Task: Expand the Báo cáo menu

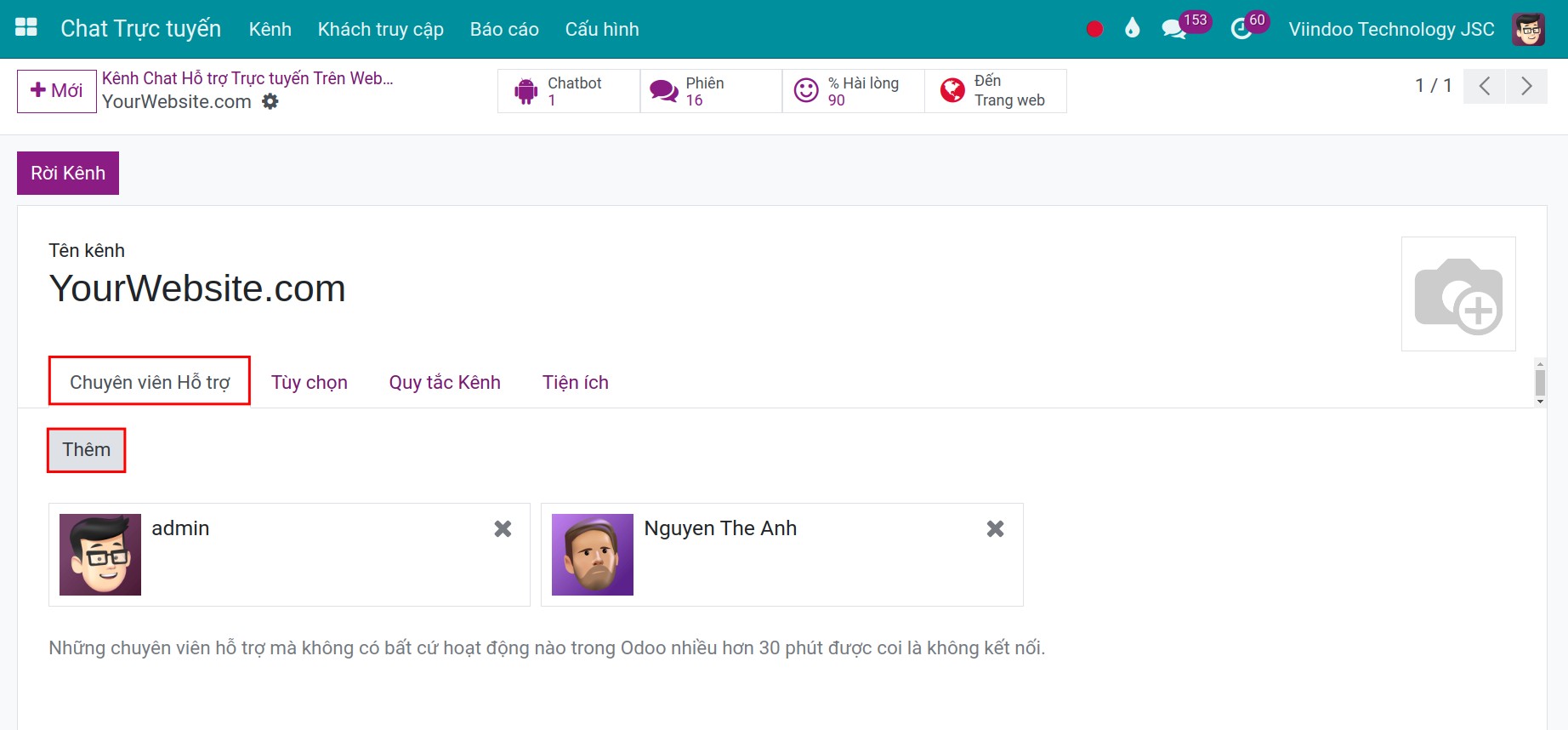Action: [504, 29]
